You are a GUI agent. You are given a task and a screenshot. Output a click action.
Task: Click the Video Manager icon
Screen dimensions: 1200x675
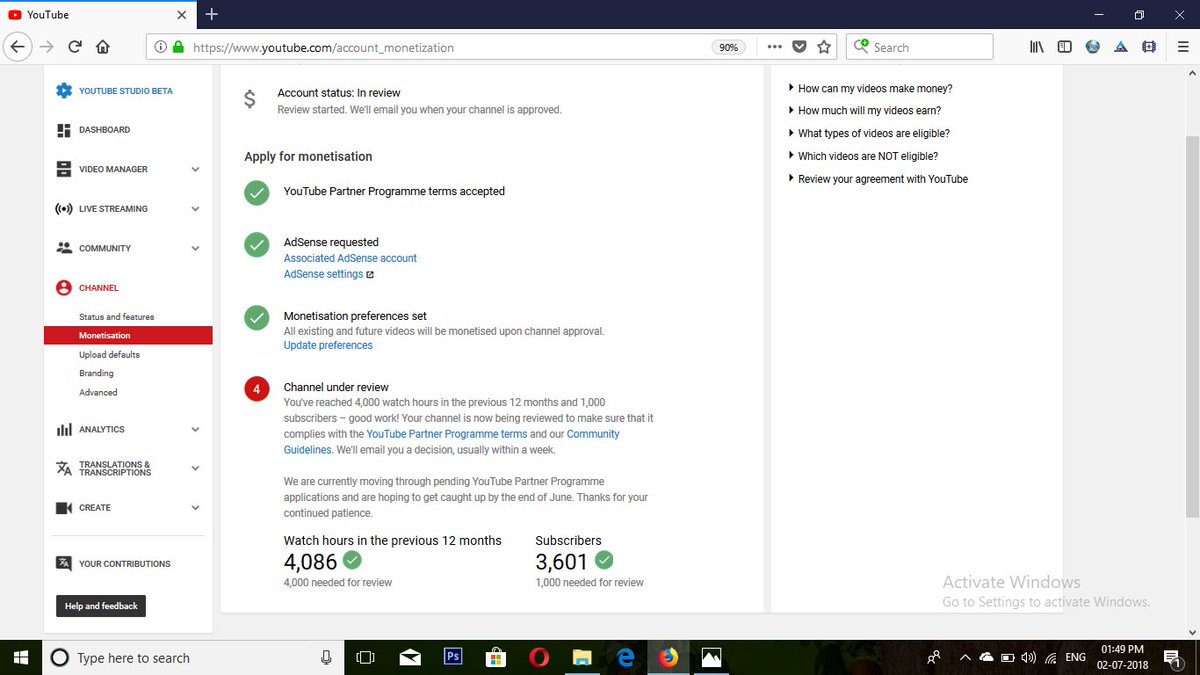(x=64, y=169)
